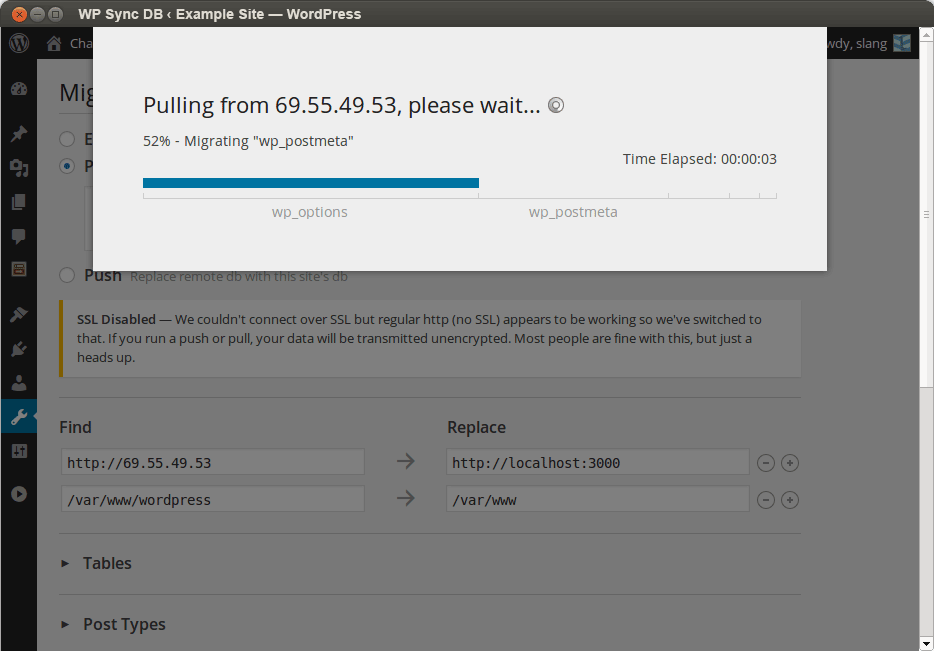Image resolution: width=934 pixels, height=651 pixels.
Task: Select the checked Pull radio button
Action: 67,166
